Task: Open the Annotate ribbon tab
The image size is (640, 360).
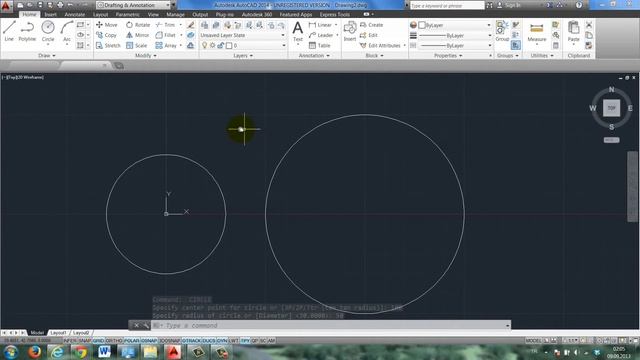Action: [x=75, y=14]
